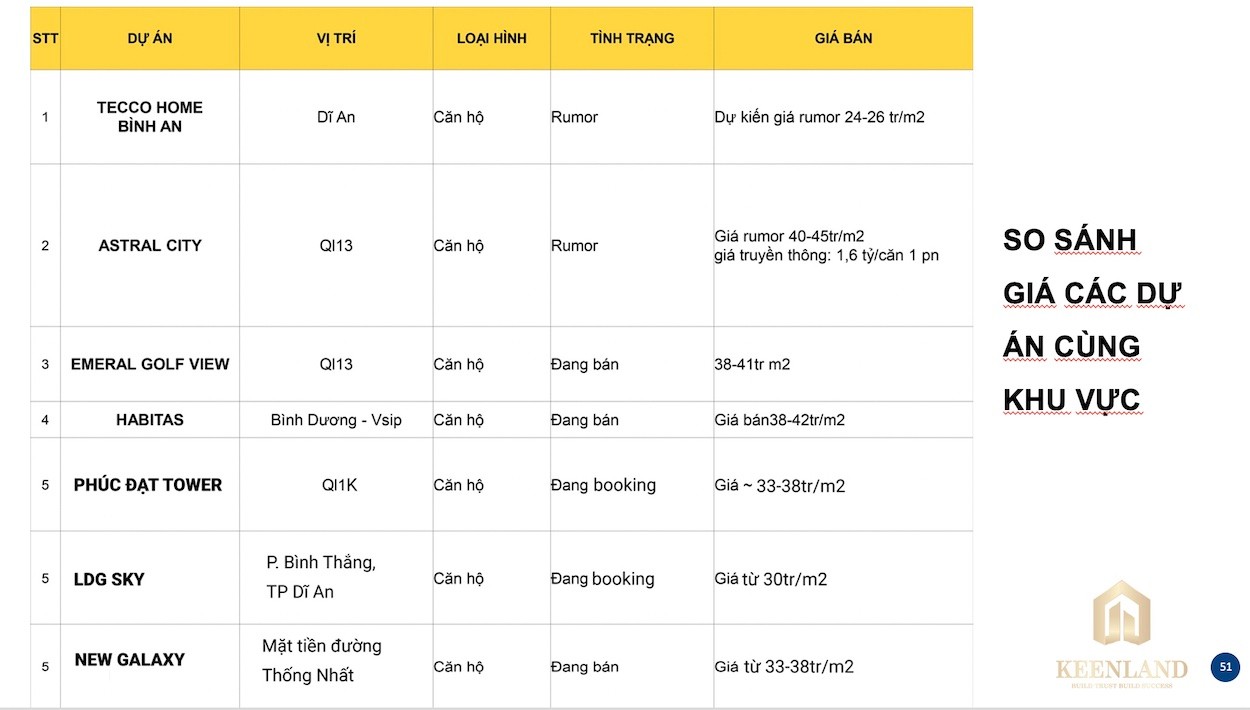The width and height of the screenshot is (1250, 710).
Task: Click the Keenland gold building logo
Action: [x=1121, y=615]
